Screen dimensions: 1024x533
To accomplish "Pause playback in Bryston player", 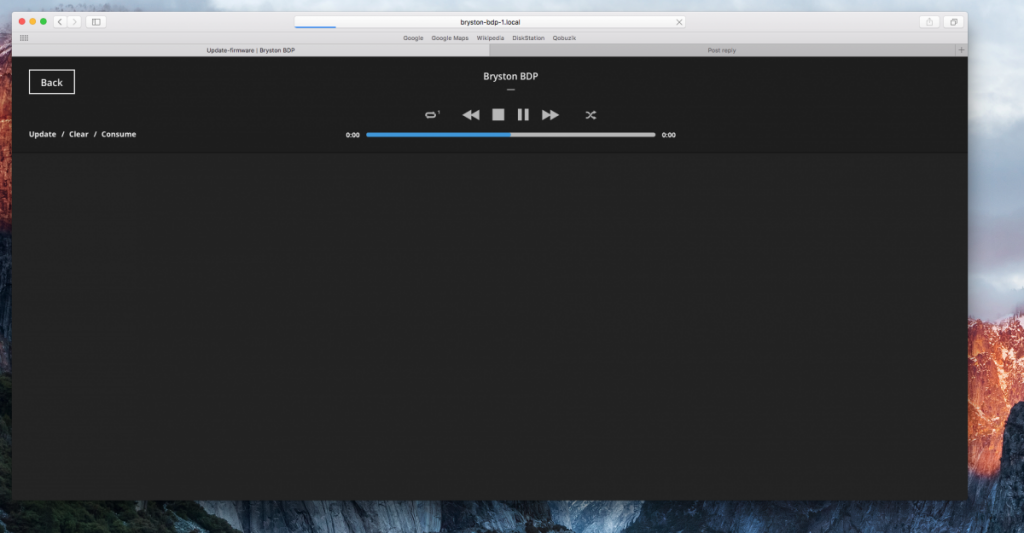I will 523,115.
